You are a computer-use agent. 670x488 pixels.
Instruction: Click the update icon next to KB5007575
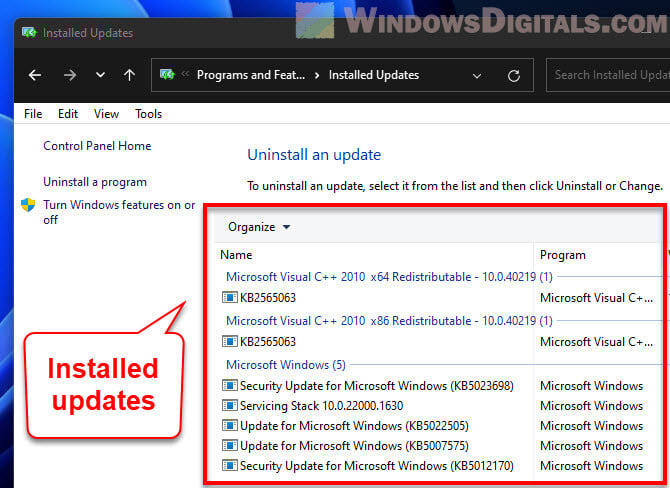point(229,445)
